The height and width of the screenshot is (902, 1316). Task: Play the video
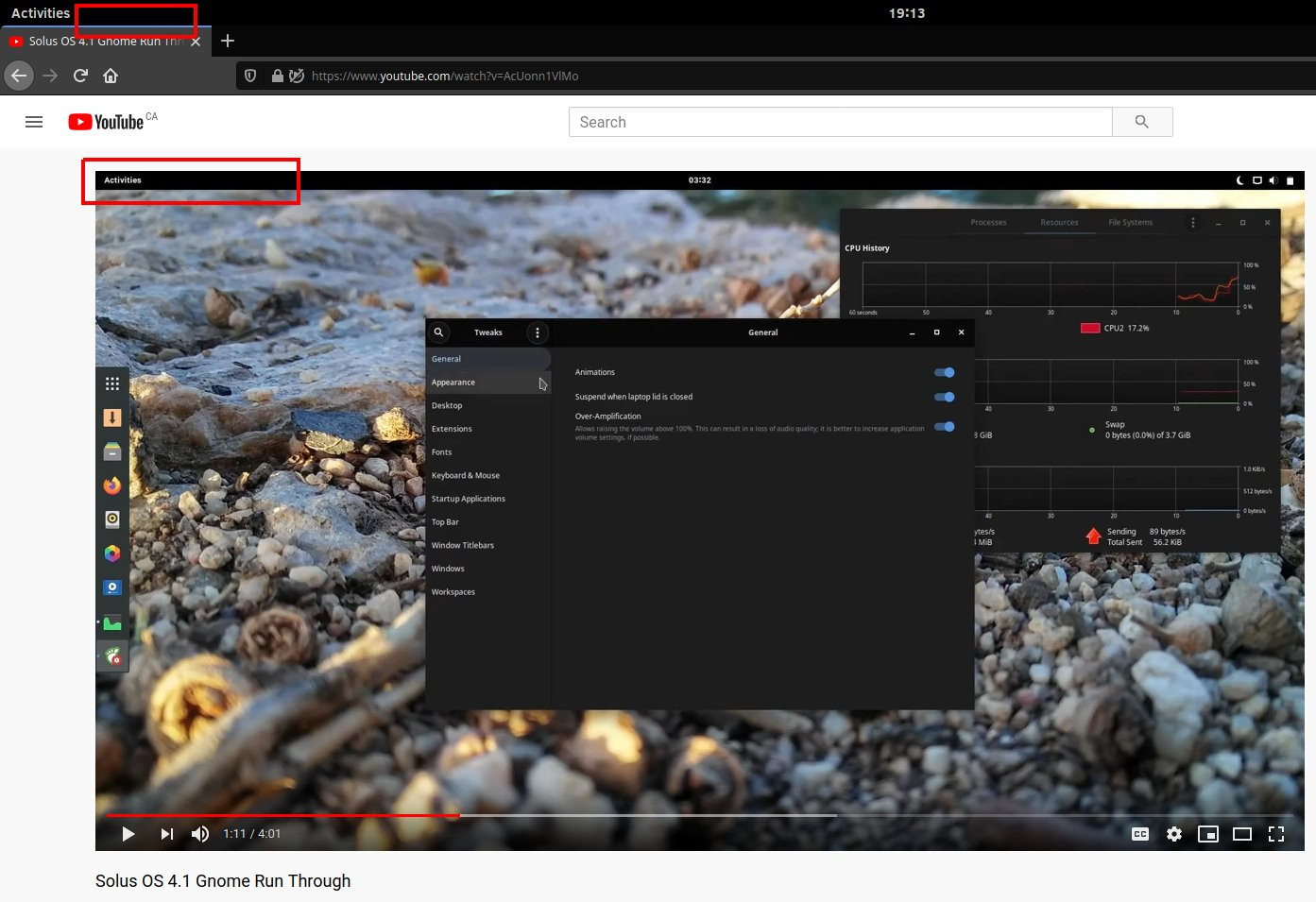[128, 834]
